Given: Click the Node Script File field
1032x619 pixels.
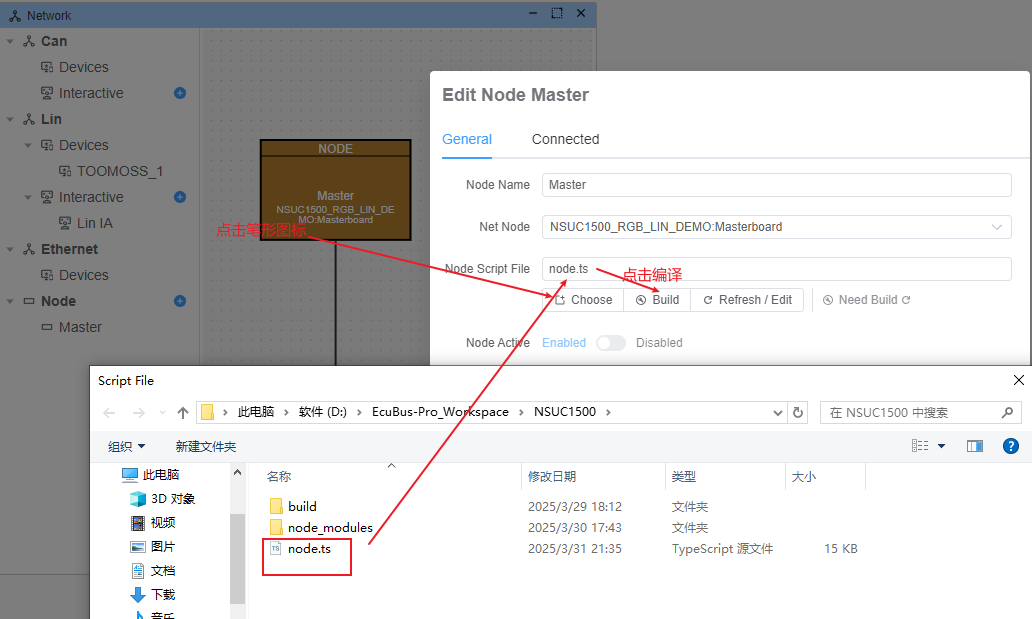Looking at the screenshot, I should coord(777,269).
